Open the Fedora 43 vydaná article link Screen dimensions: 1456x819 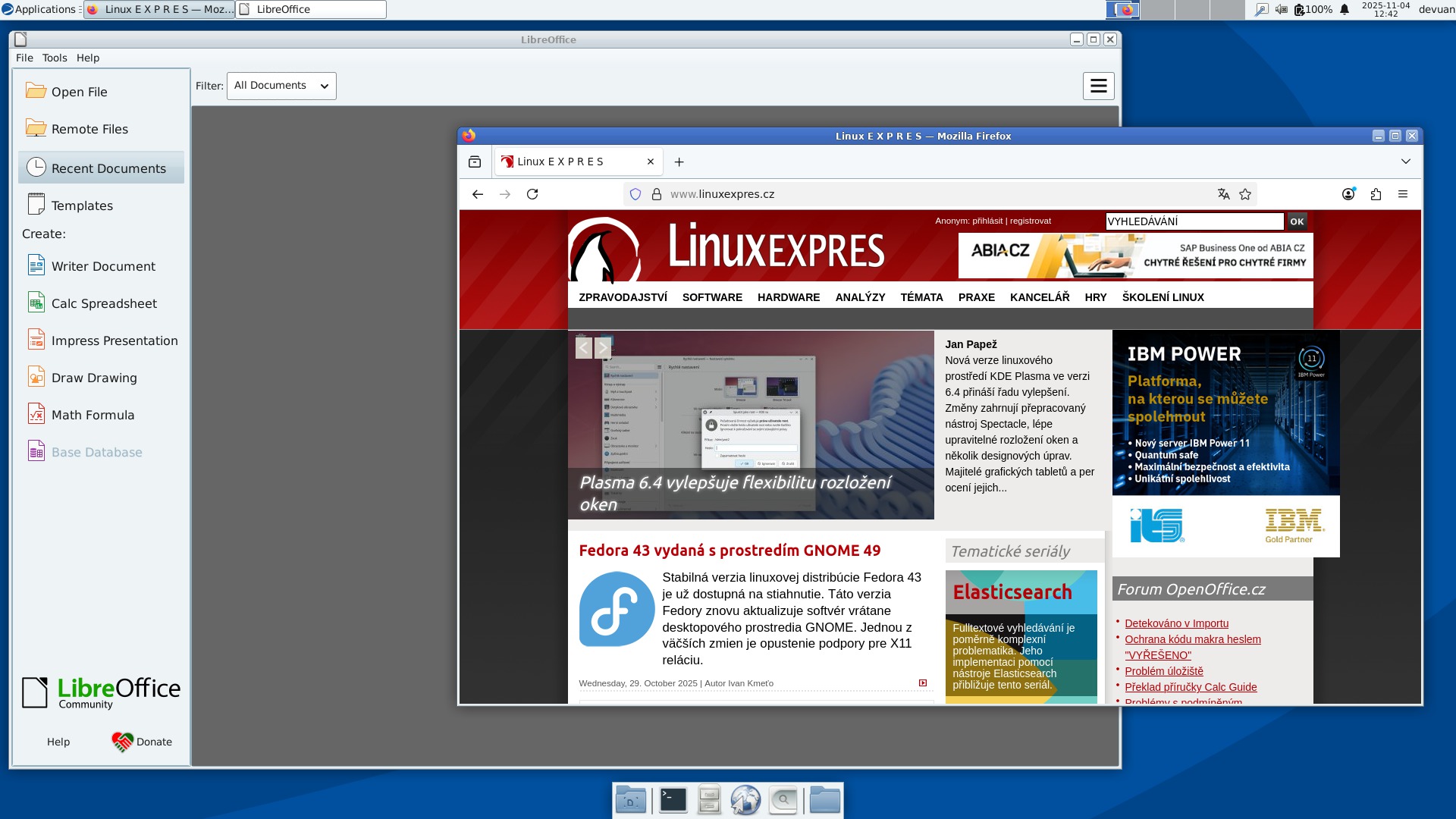point(730,551)
